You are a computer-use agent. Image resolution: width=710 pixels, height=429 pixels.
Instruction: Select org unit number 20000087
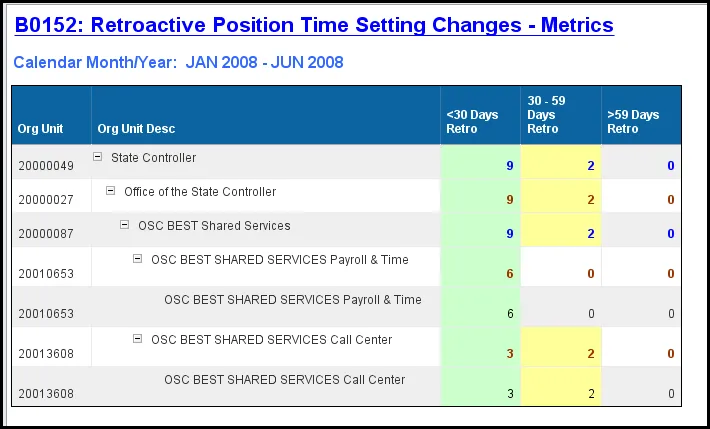point(46,234)
